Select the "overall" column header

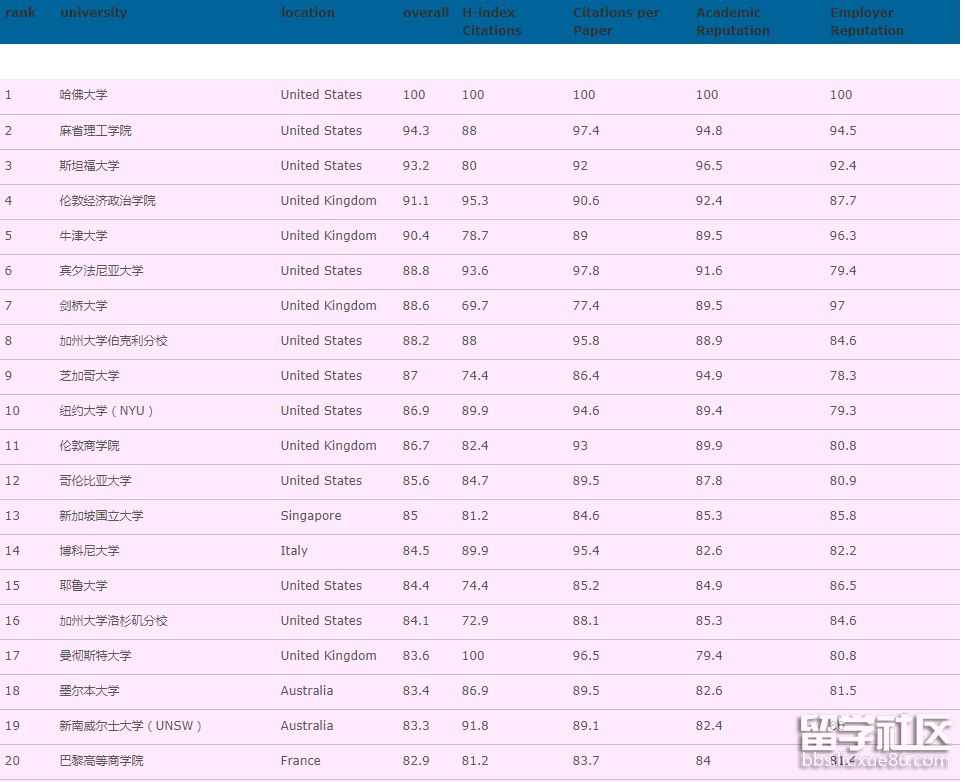coord(425,13)
